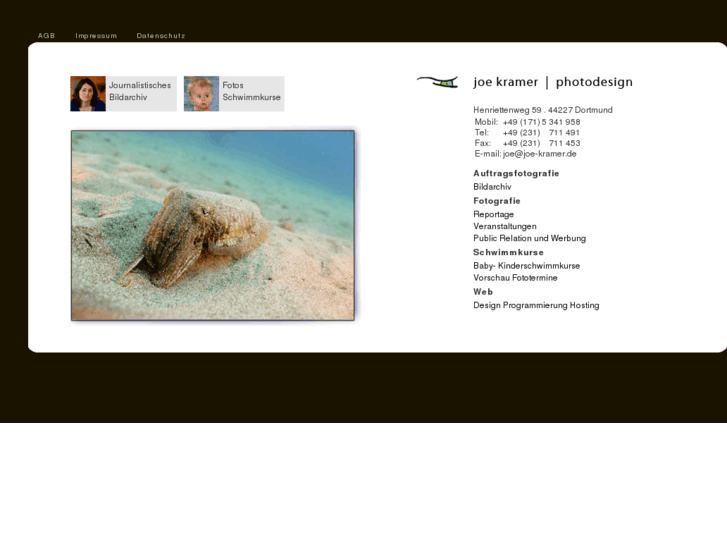This screenshot has height=545, width=727.
Task: Open the Reportage link
Action: click(493, 214)
